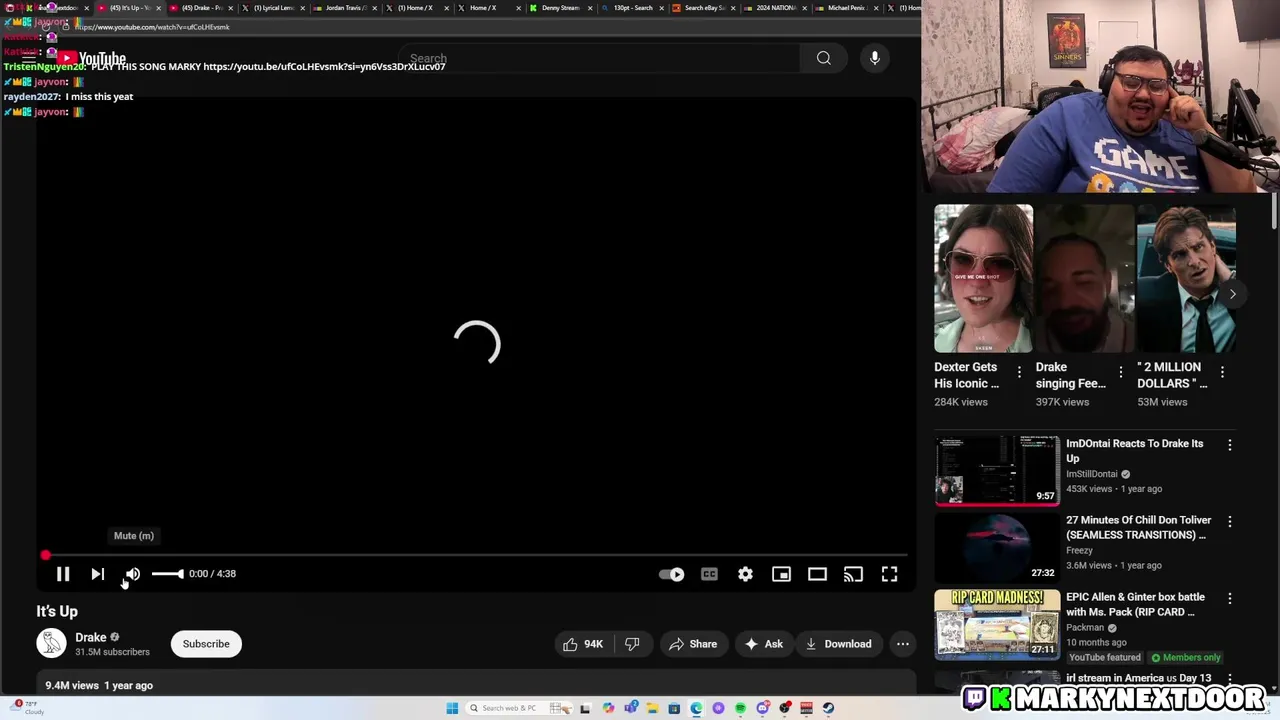This screenshot has height=720, width=1280.
Task: Click the Members only badge
Action: click(x=1186, y=658)
